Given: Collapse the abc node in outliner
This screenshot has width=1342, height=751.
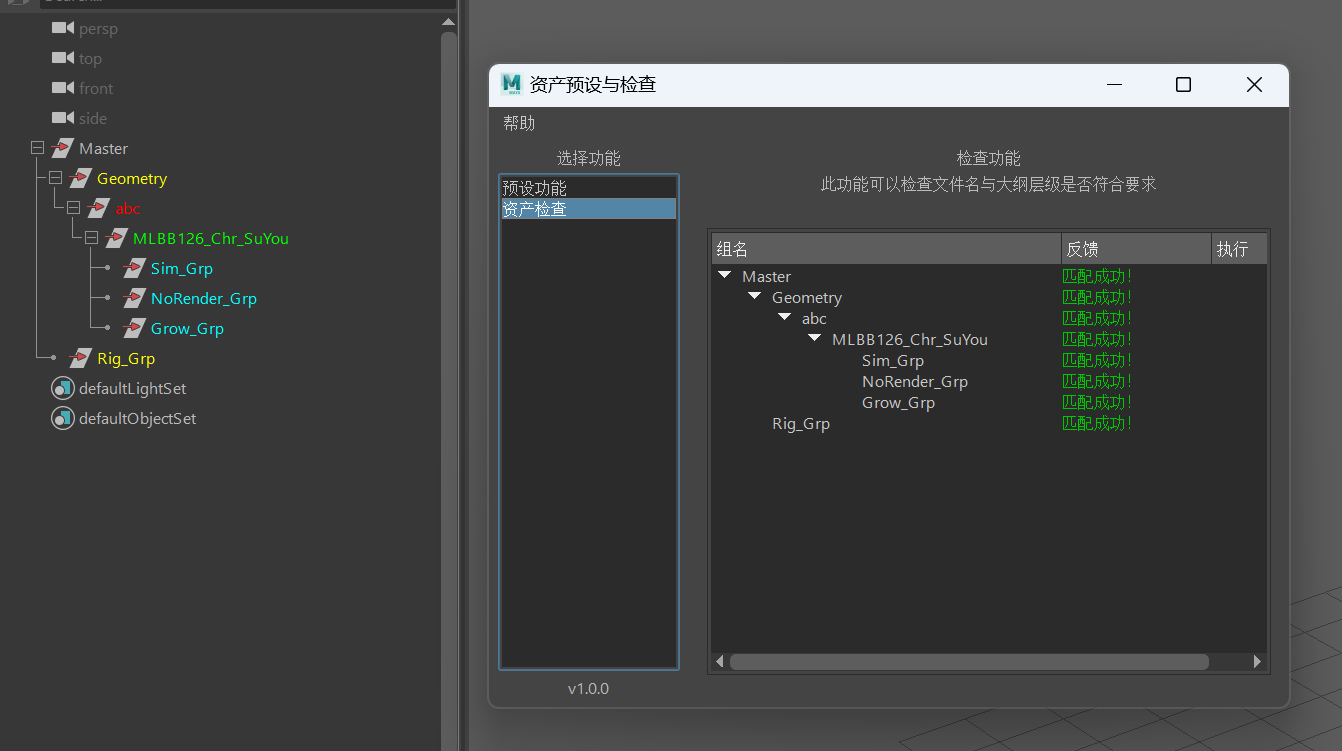Looking at the screenshot, I should coord(73,208).
